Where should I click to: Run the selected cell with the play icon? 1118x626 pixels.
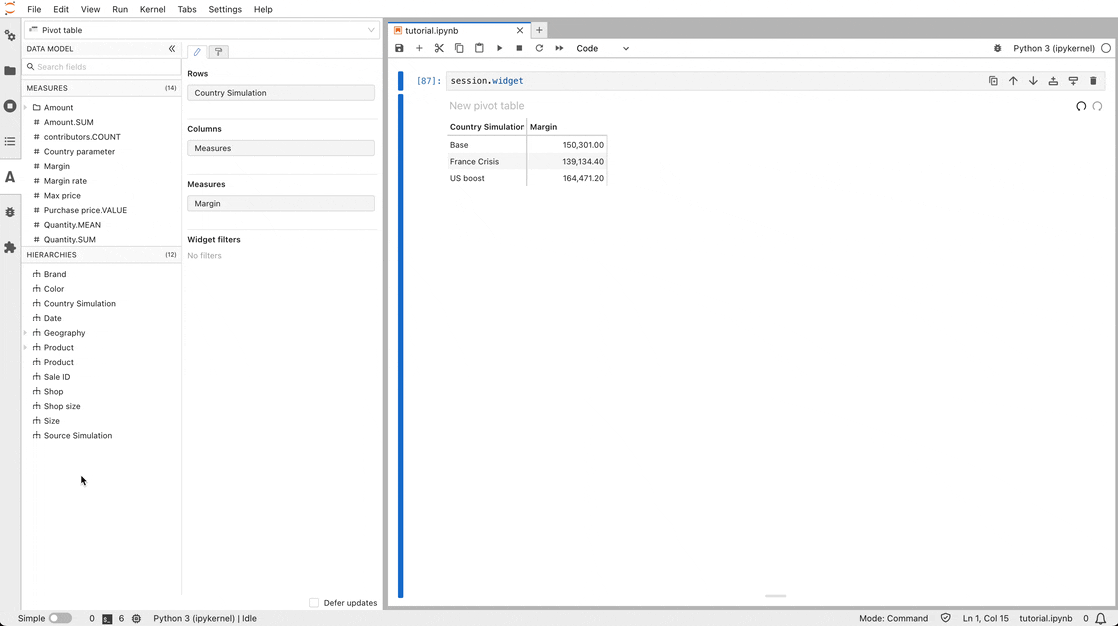[x=499, y=48]
